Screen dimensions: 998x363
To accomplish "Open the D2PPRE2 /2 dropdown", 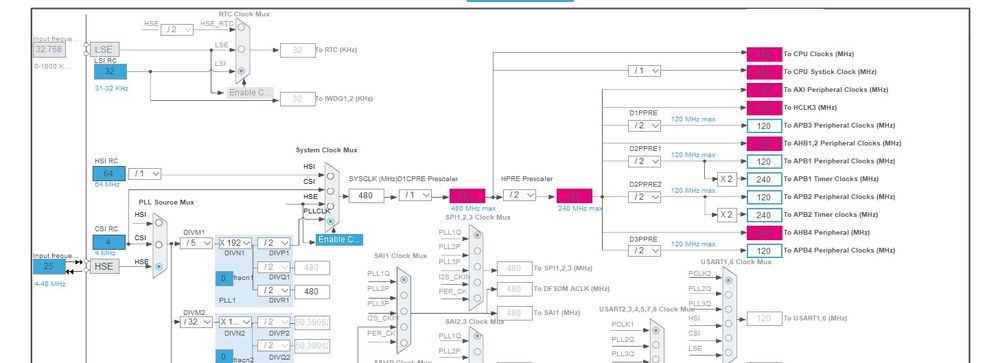I will (x=644, y=197).
